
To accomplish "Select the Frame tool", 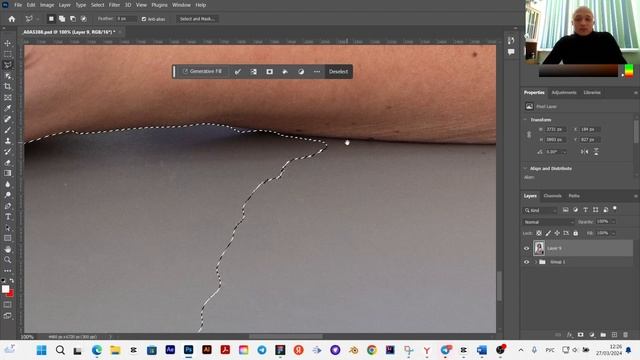I will click(7, 98).
